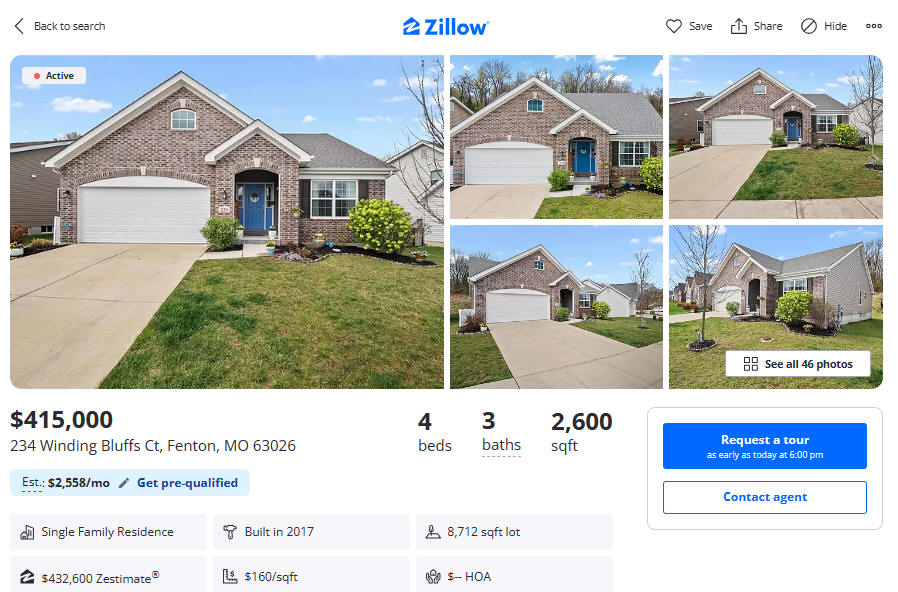Click the Hide circle-slash icon

point(809,26)
